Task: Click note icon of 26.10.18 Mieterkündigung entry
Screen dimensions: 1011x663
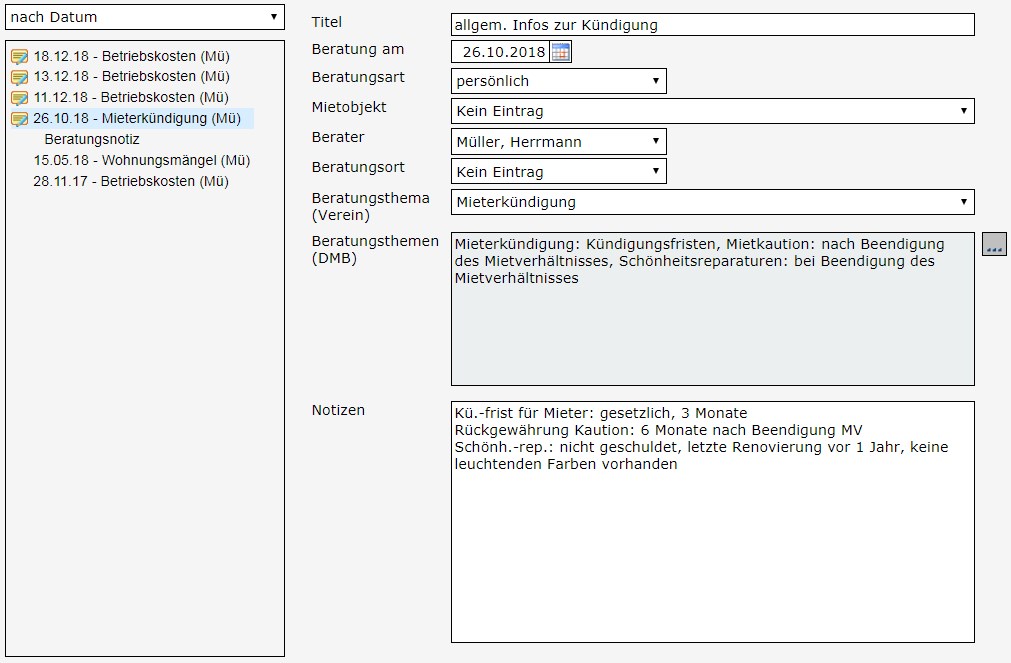Action: tap(19, 119)
